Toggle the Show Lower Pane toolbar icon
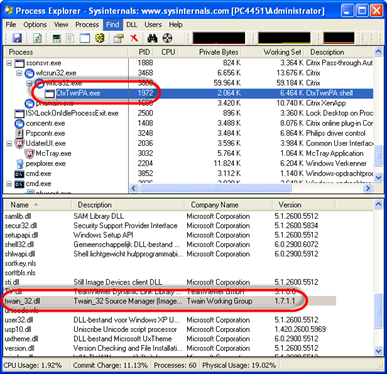This screenshot has width=387, height=374. [x=85, y=38]
